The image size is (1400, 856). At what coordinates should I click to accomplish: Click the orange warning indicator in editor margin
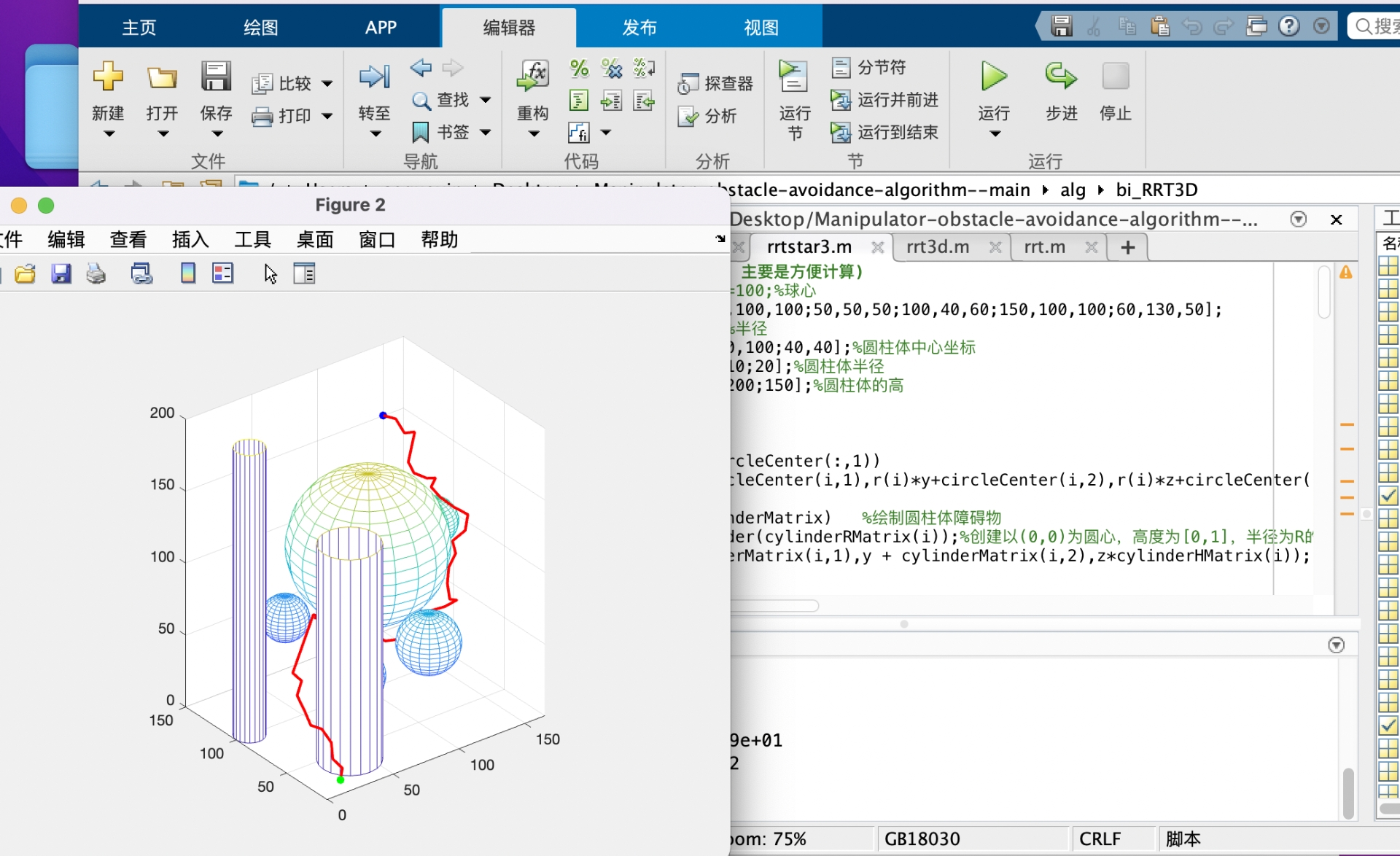[1346, 273]
